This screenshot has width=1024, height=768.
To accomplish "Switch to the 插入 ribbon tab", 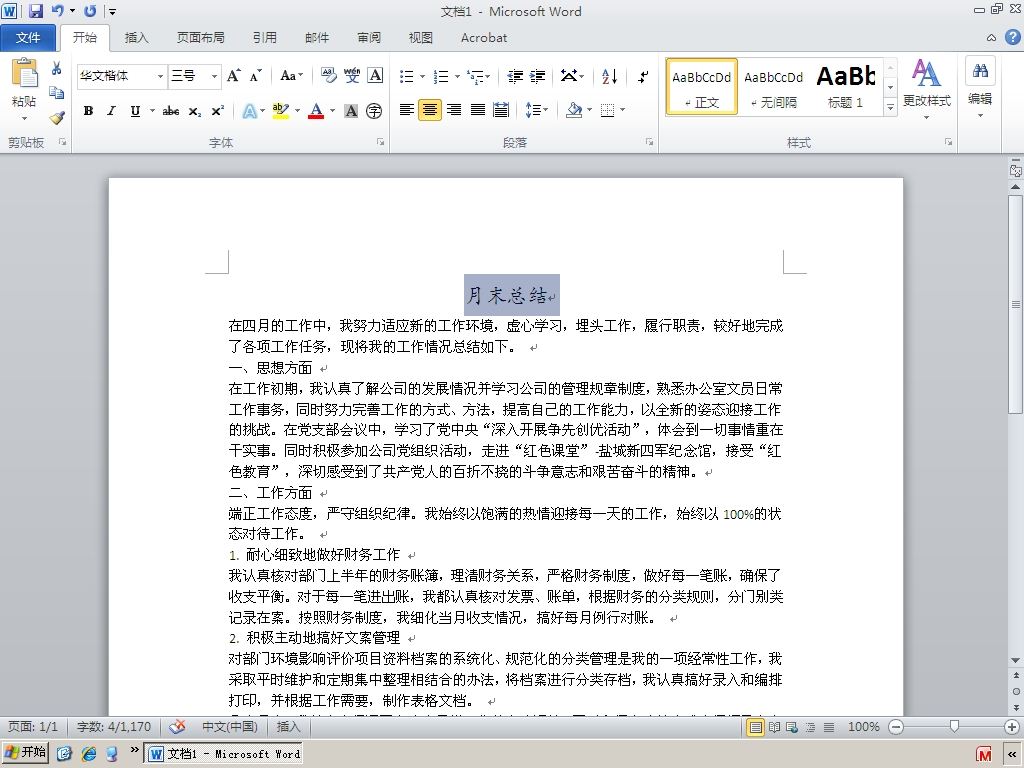I will point(136,37).
